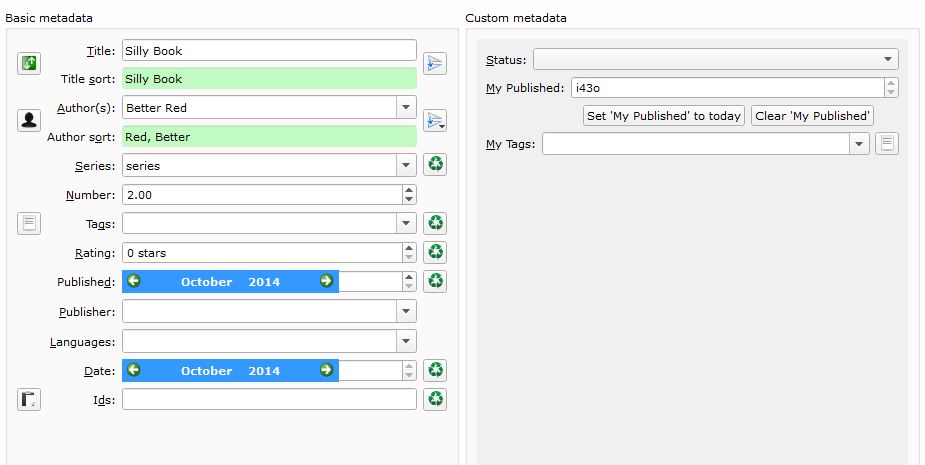The height and width of the screenshot is (465, 925).
Task: Click the swap title and author icon
Action: point(29,64)
